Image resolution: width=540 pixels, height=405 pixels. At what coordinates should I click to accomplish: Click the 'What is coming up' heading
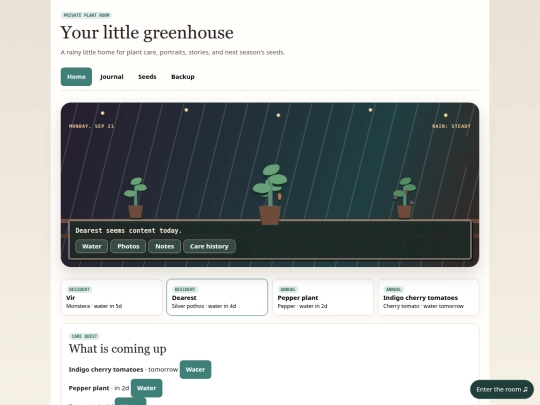click(117, 349)
